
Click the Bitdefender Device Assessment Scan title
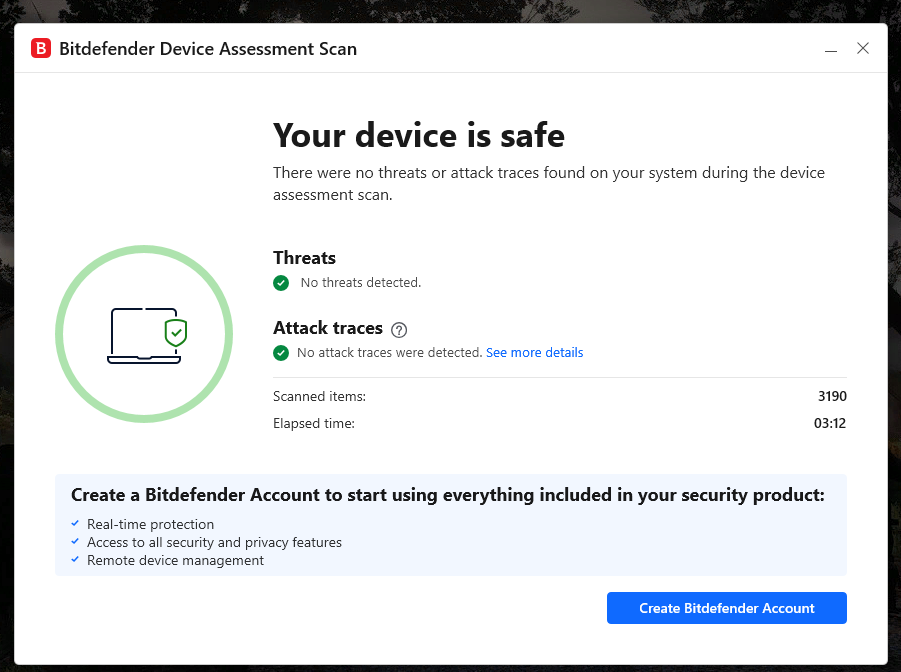(x=208, y=48)
